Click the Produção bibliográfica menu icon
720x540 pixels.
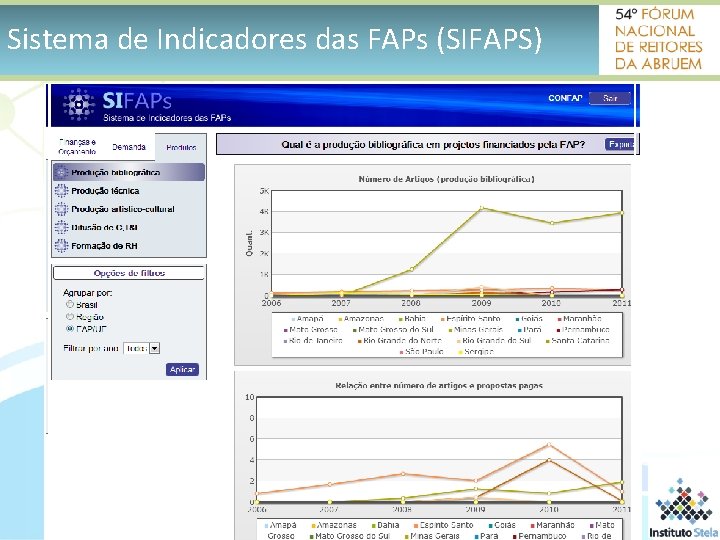click(61, 172)
